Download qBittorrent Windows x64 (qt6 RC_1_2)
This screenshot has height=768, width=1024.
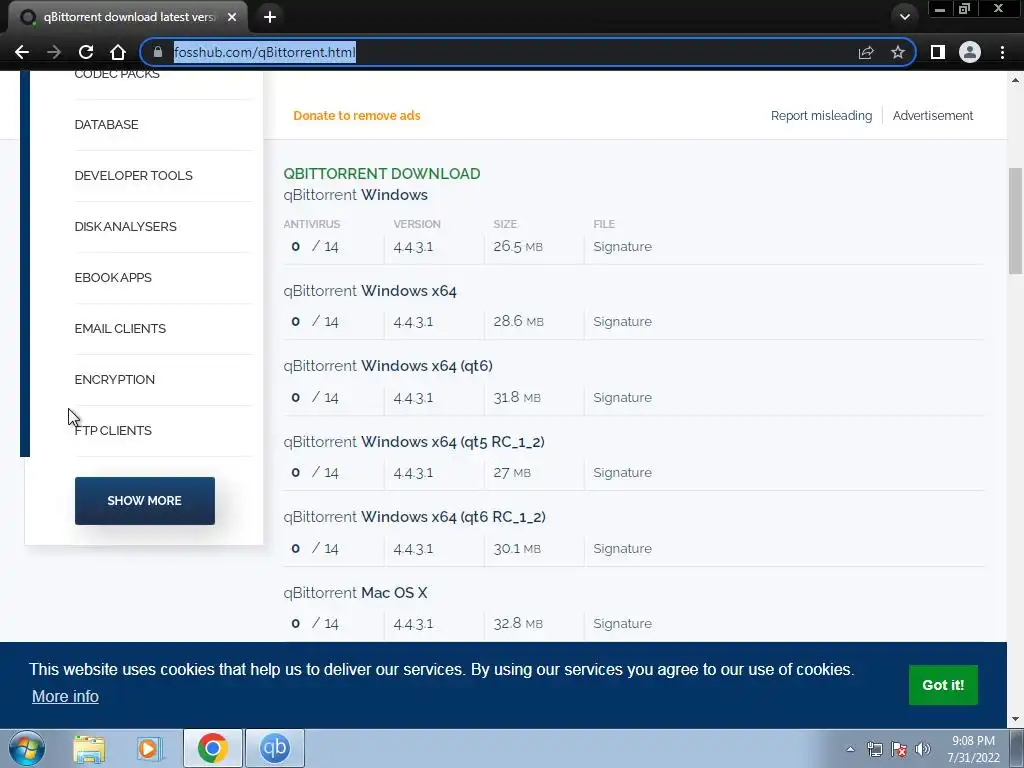point(415,517)
